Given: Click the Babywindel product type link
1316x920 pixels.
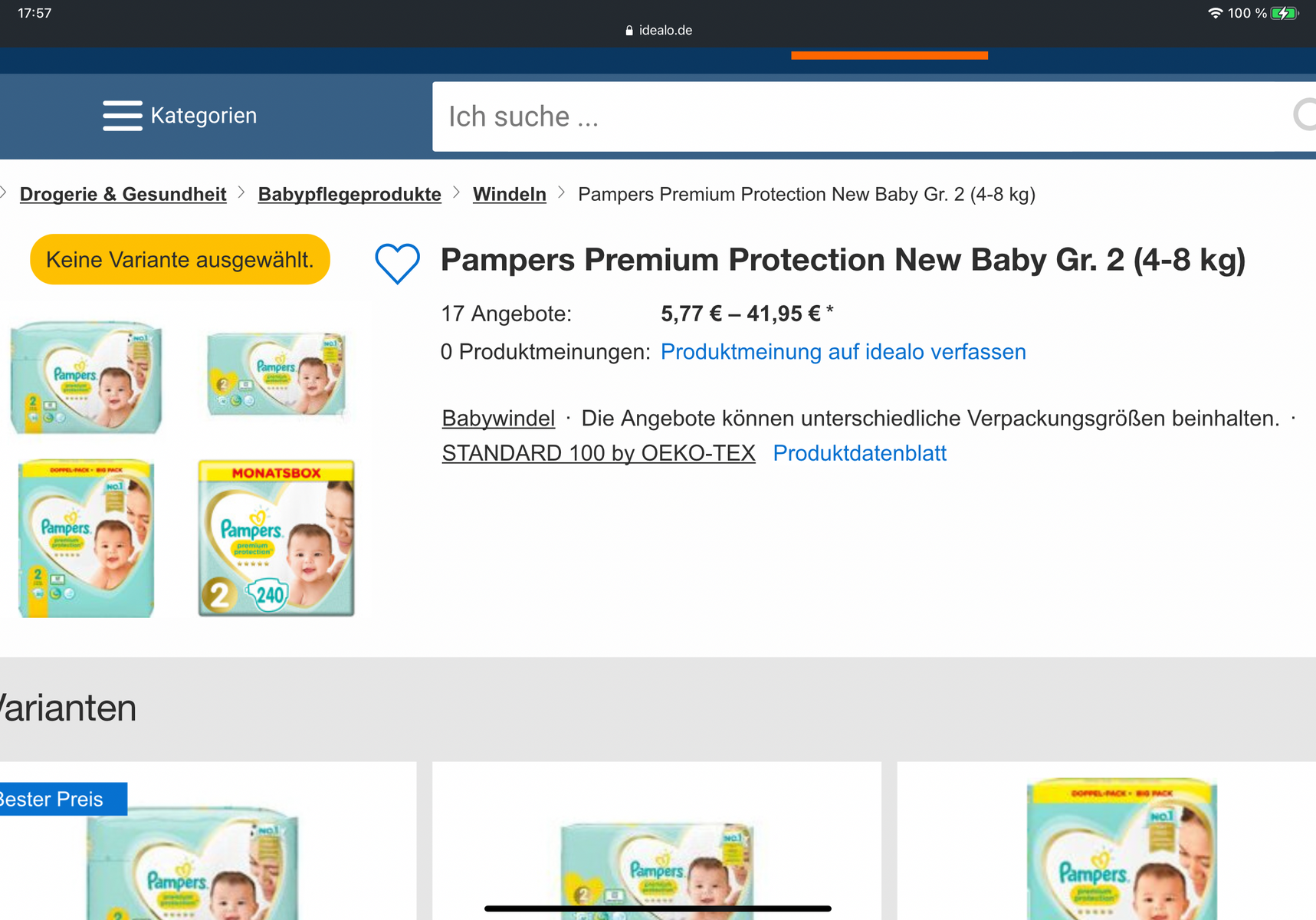Looking at the screenshot, I should point(498,419).
